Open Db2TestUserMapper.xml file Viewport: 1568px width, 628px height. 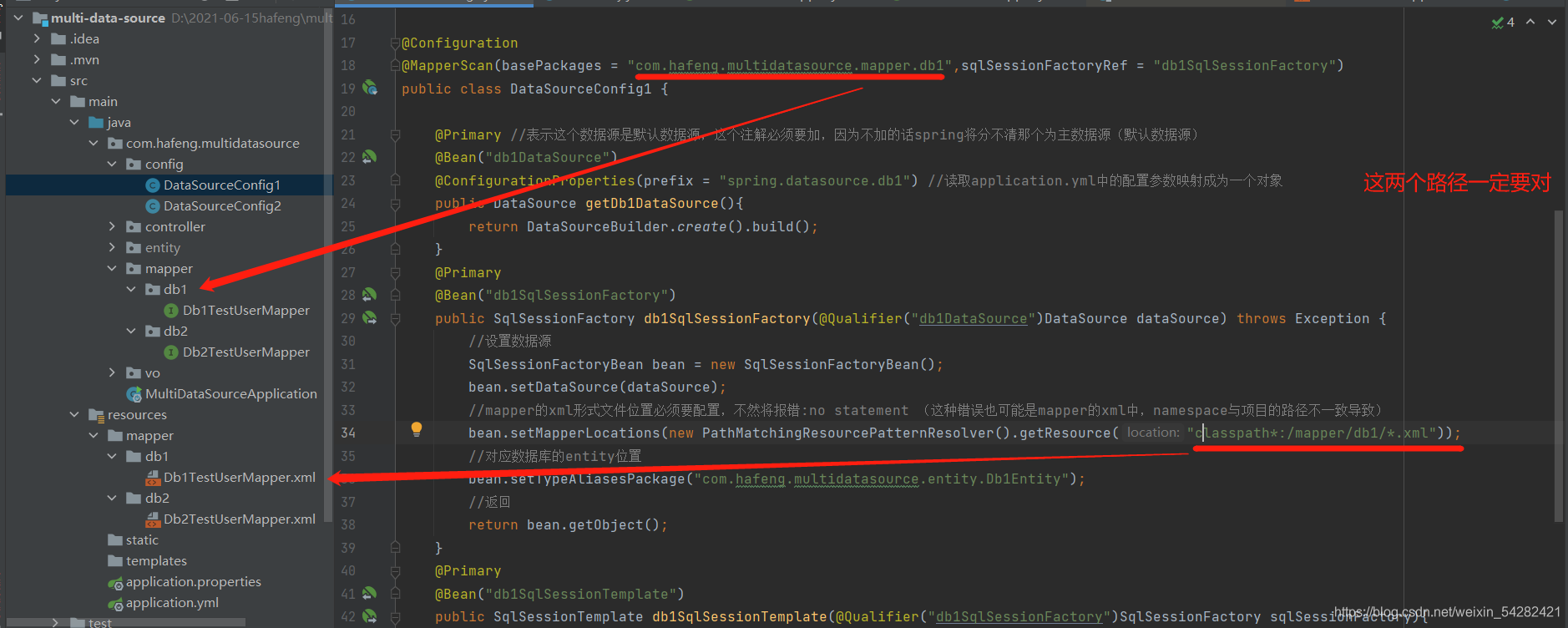coord(240,519)
